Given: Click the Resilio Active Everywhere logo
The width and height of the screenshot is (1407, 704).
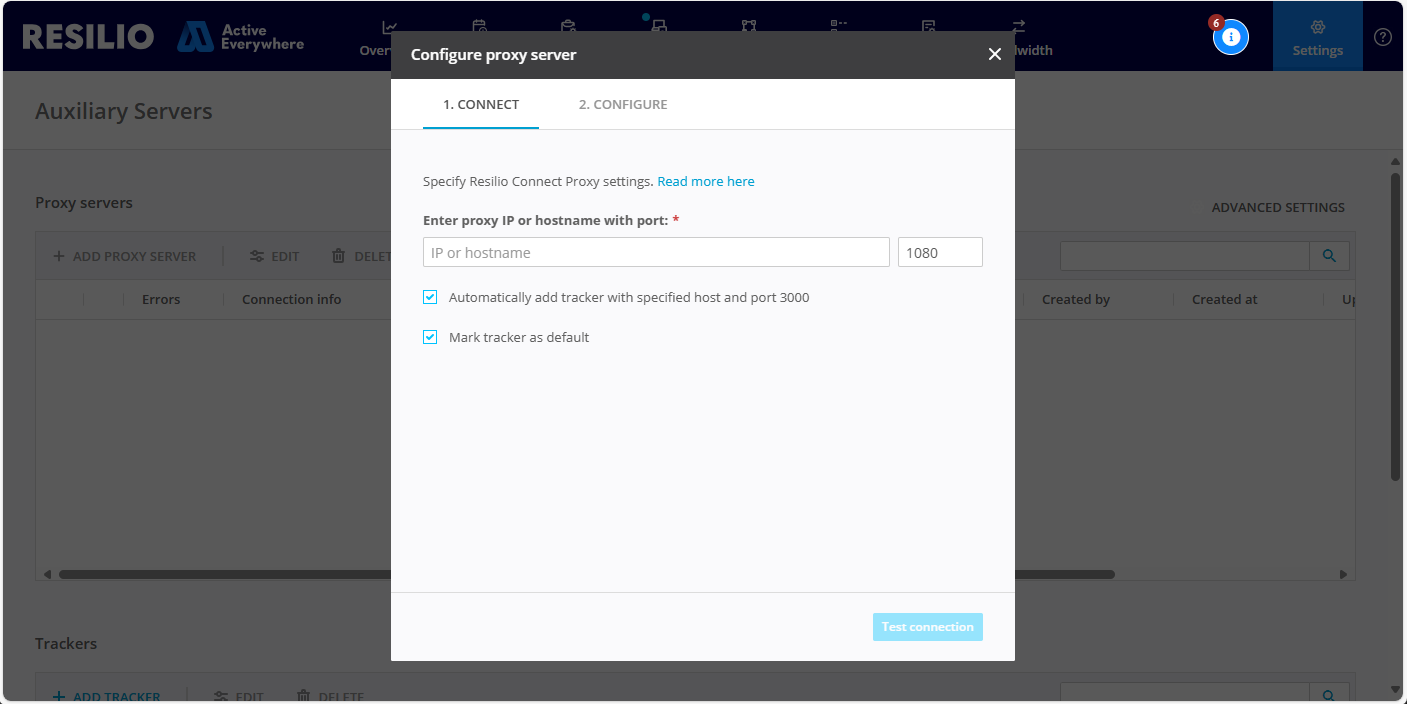Looking at the screenshot, I should point(163,37).
